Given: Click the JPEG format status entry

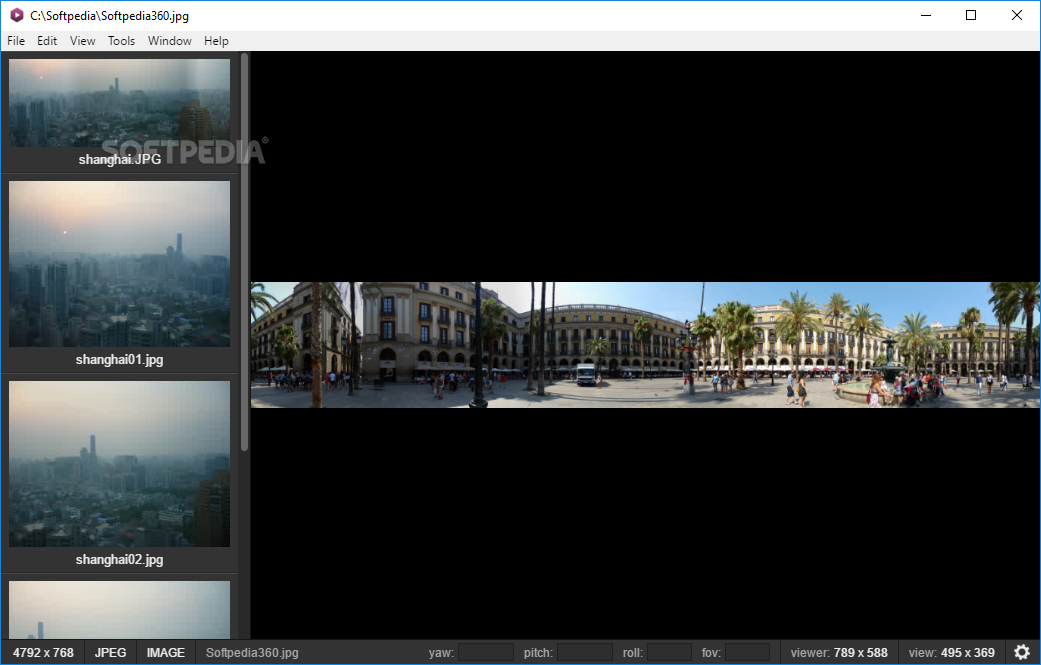Looking at the screenshot, I should 110,652.
